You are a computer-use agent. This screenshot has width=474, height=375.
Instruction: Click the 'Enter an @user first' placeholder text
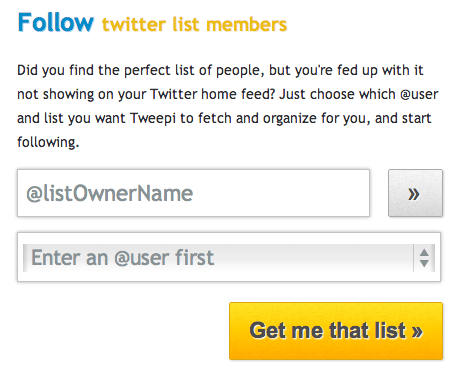pos(122,258)
